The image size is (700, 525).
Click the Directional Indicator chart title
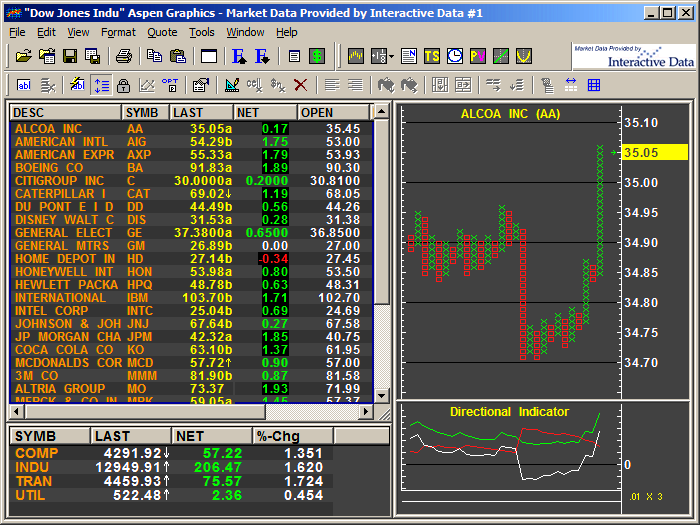(509, 412)
